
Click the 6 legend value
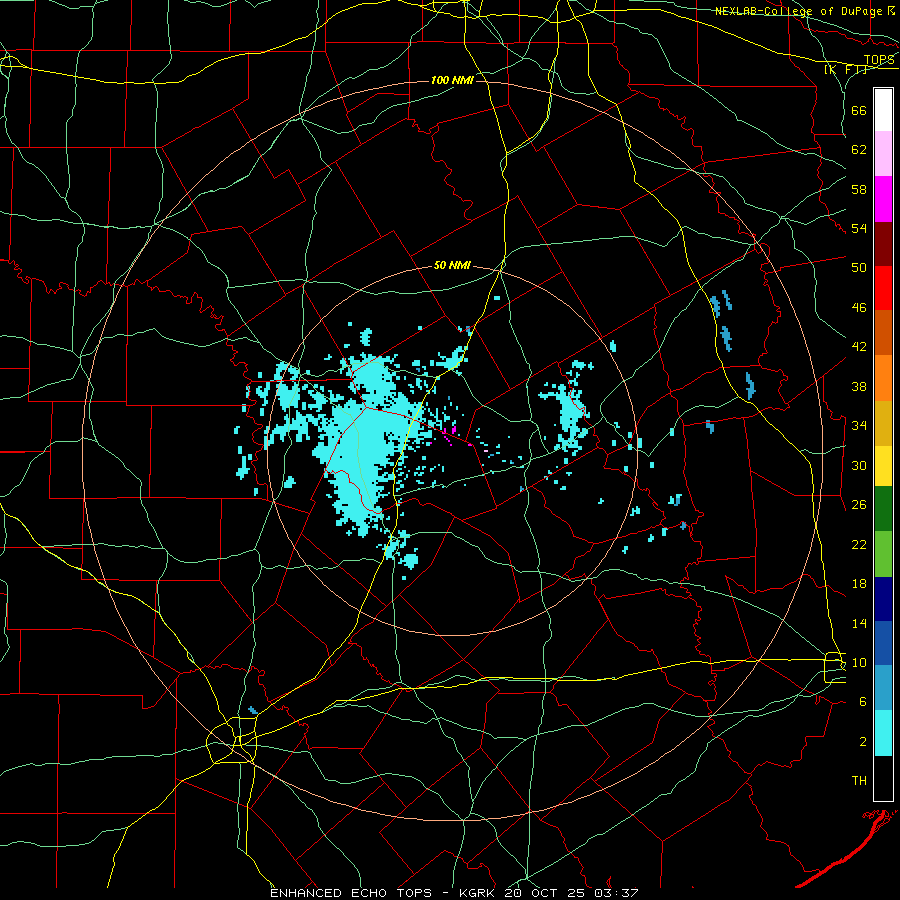(x=863, y=702)
